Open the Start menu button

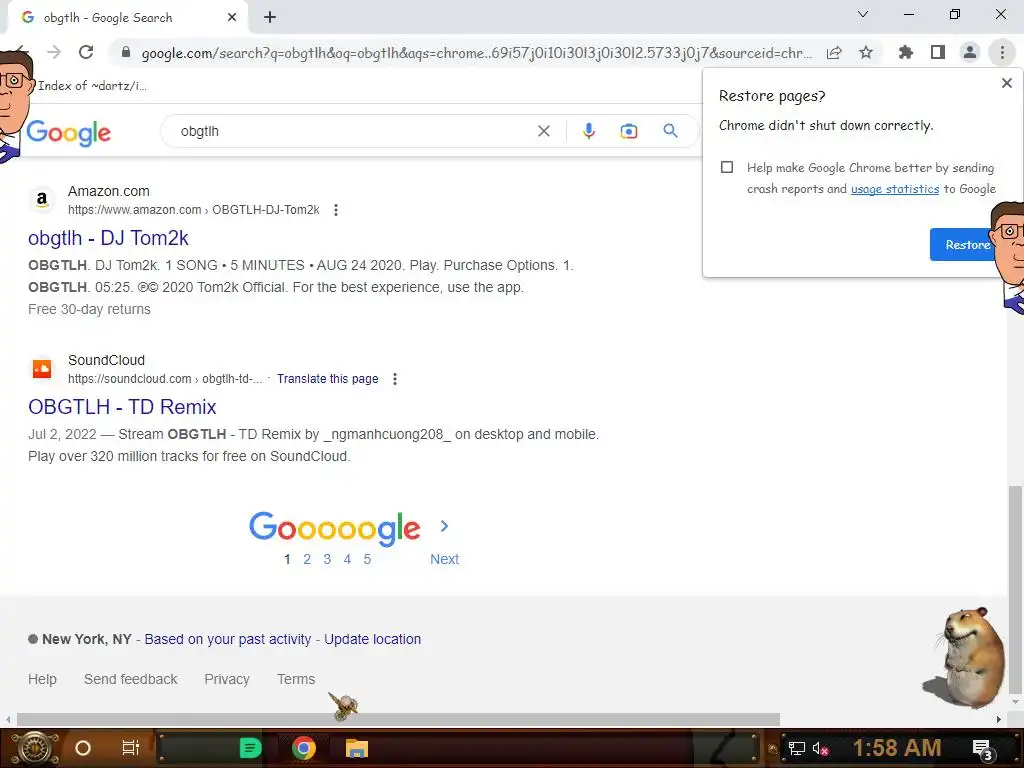tap(35, 748)
